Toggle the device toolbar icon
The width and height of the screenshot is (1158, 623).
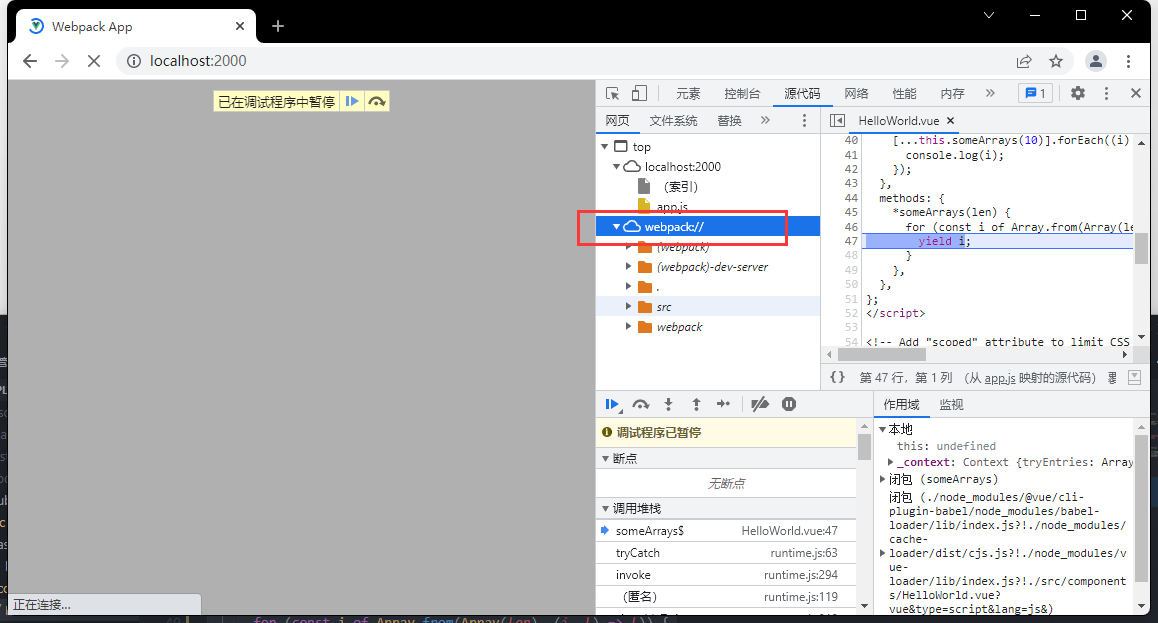638,93
